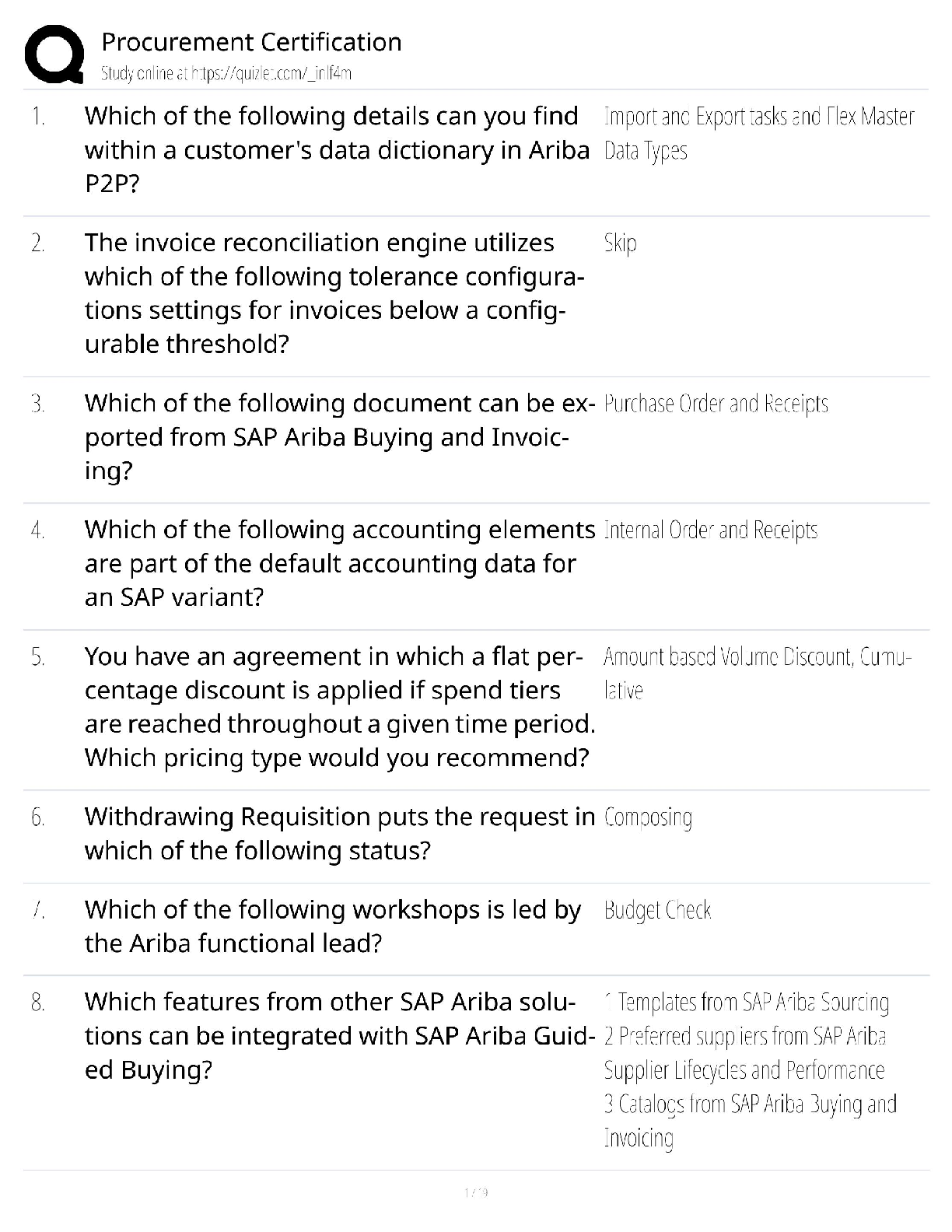Screen dimensions: 952x1232
Task: Select question about default accounting elements
Action: tap(338, 563)
